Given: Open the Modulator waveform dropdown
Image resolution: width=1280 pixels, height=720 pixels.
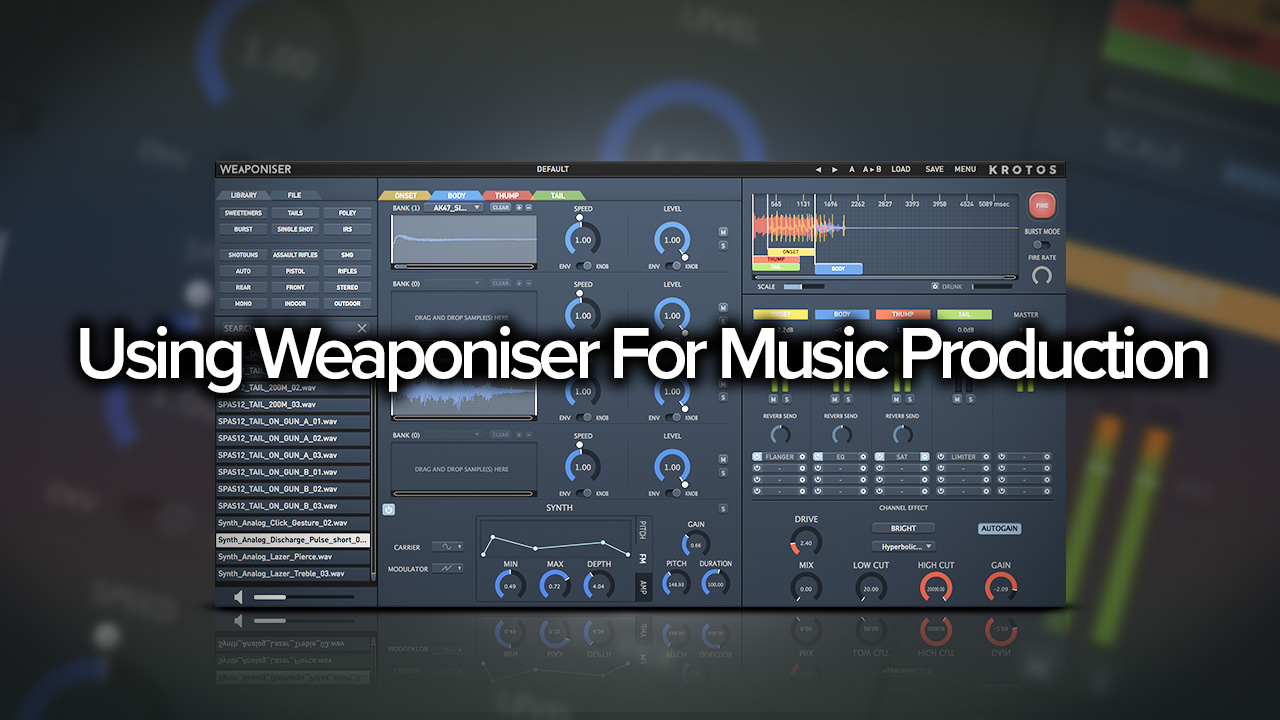Looking at the screenshot, I should point(447,568).
